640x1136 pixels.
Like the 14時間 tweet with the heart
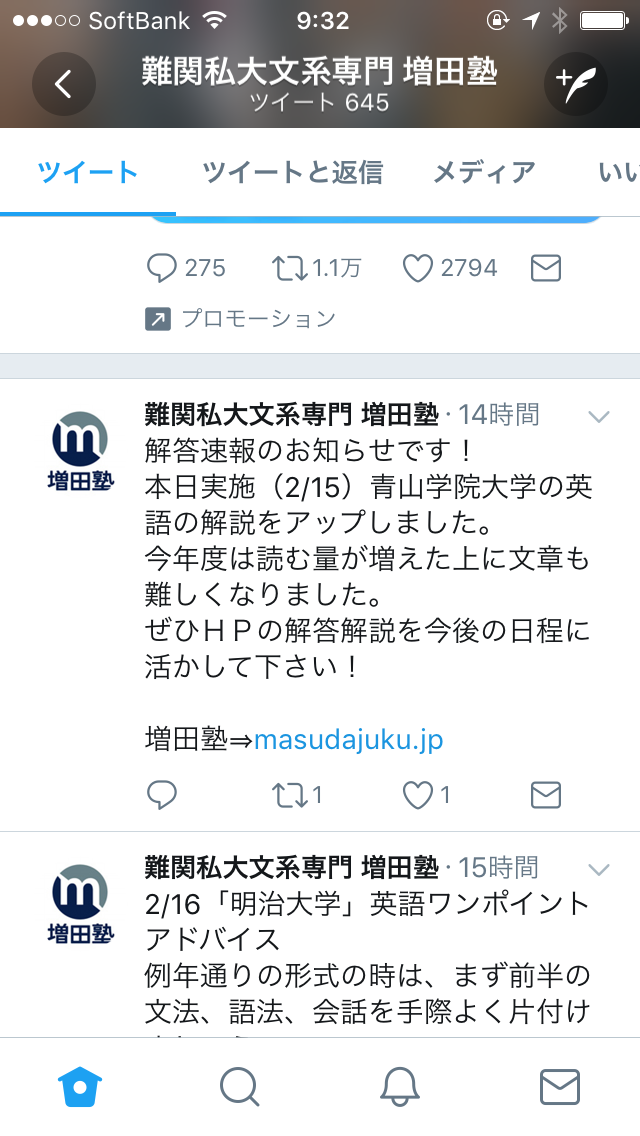click(426, 795)
